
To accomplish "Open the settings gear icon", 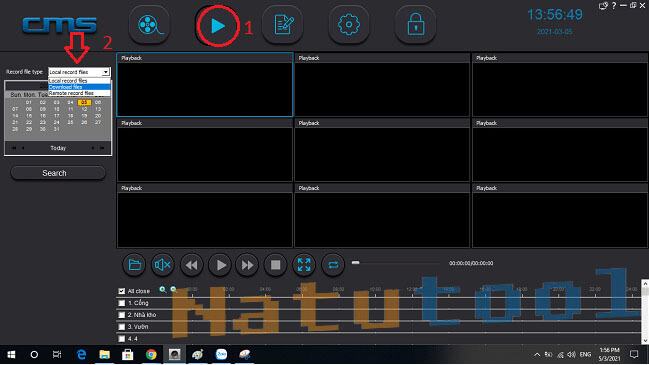I will [x=349, y=25].
